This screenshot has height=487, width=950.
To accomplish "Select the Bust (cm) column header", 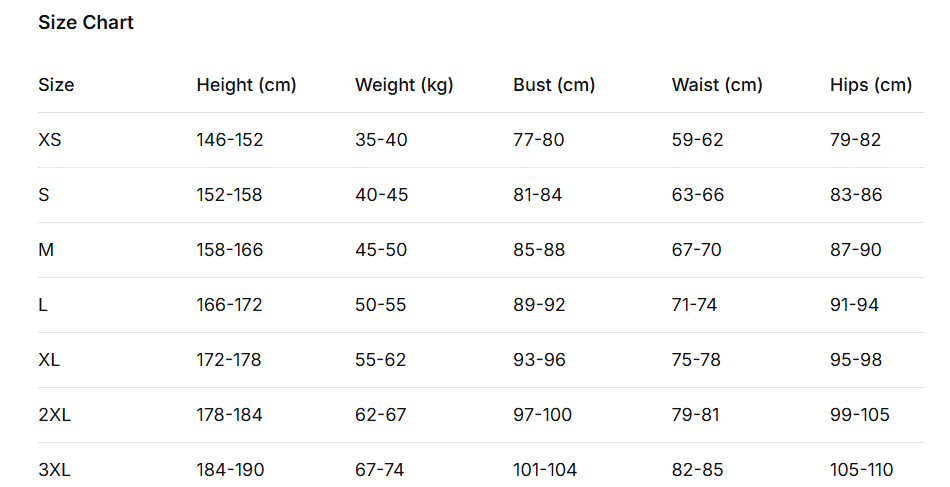I will point(554,85).
